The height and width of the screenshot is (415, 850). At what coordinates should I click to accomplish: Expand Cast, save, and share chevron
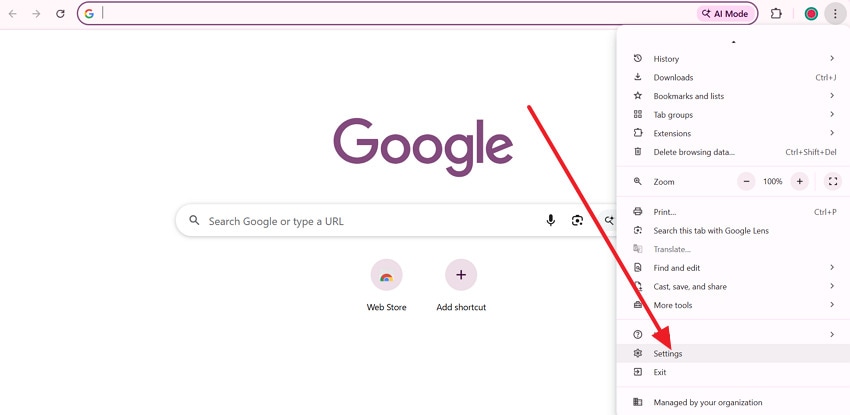pyautogui.click(x=832, y=286)
